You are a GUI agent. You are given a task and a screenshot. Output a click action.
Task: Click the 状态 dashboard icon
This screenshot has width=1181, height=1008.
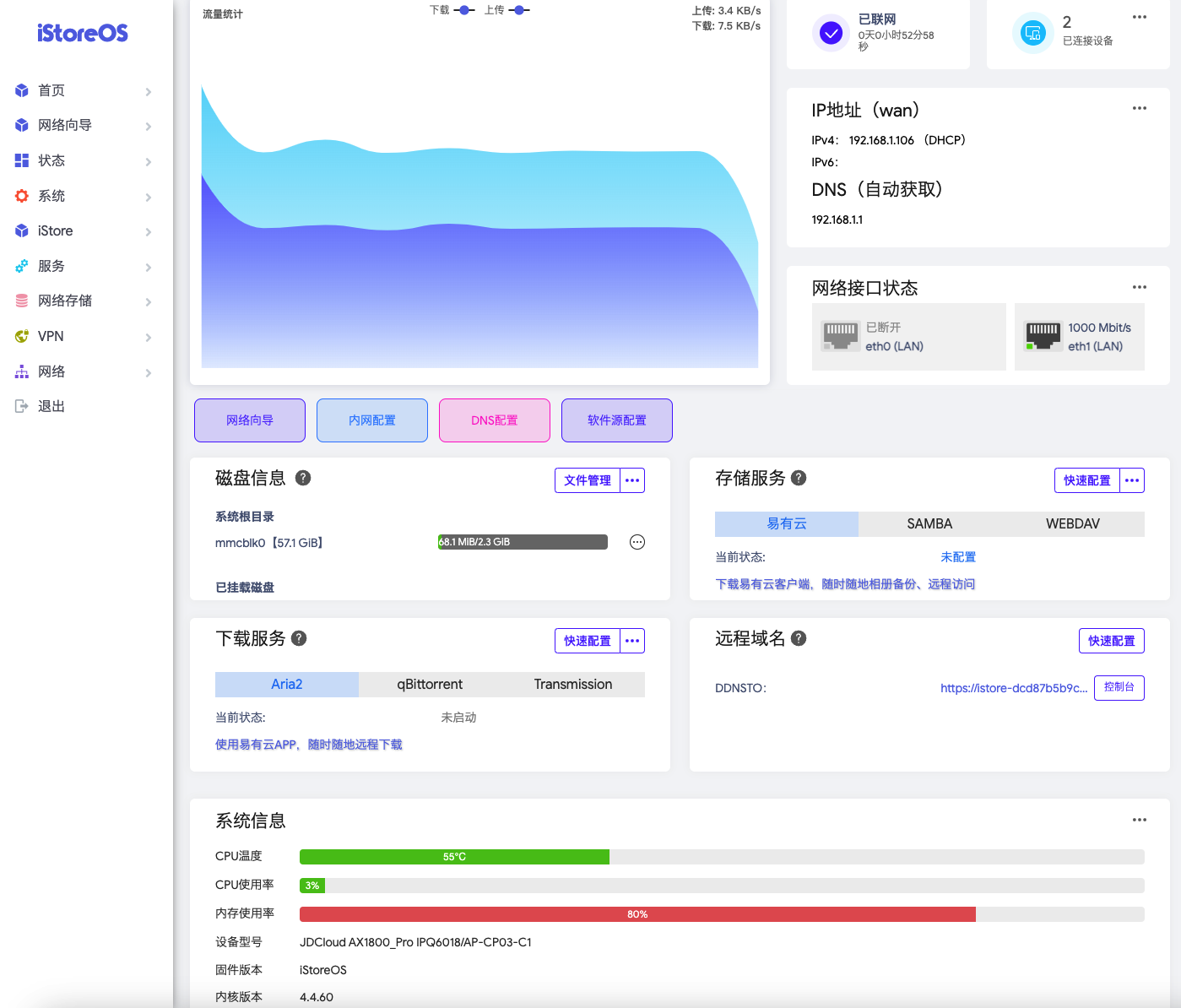pos(22,160)
